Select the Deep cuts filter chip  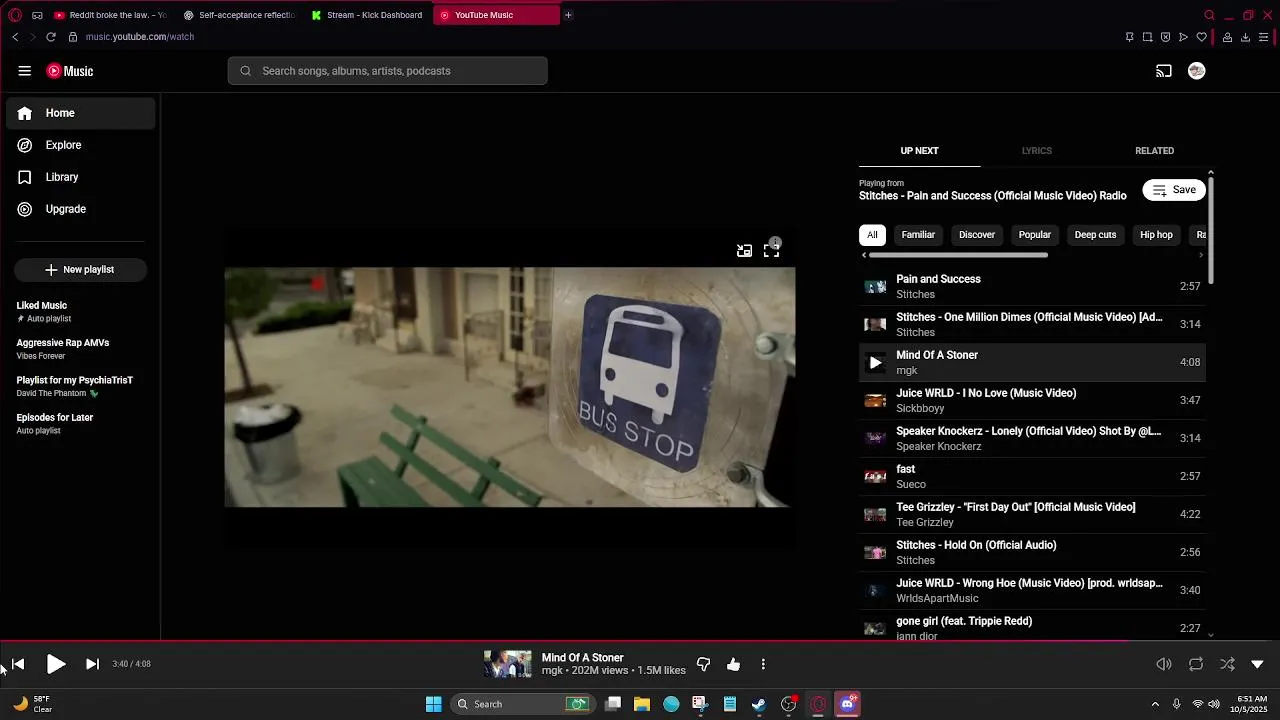click(1095, 235)
